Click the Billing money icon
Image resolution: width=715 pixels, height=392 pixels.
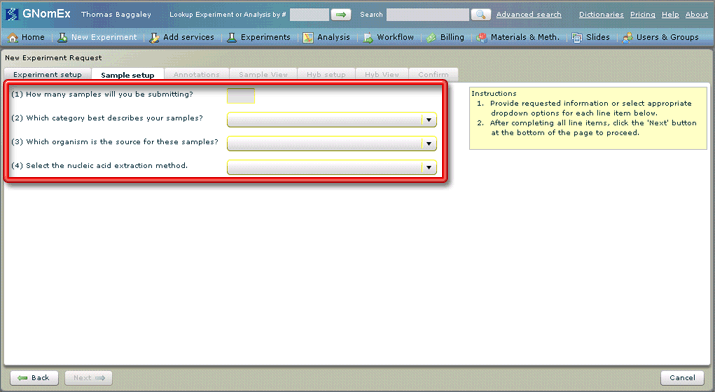tap(431, 37)
